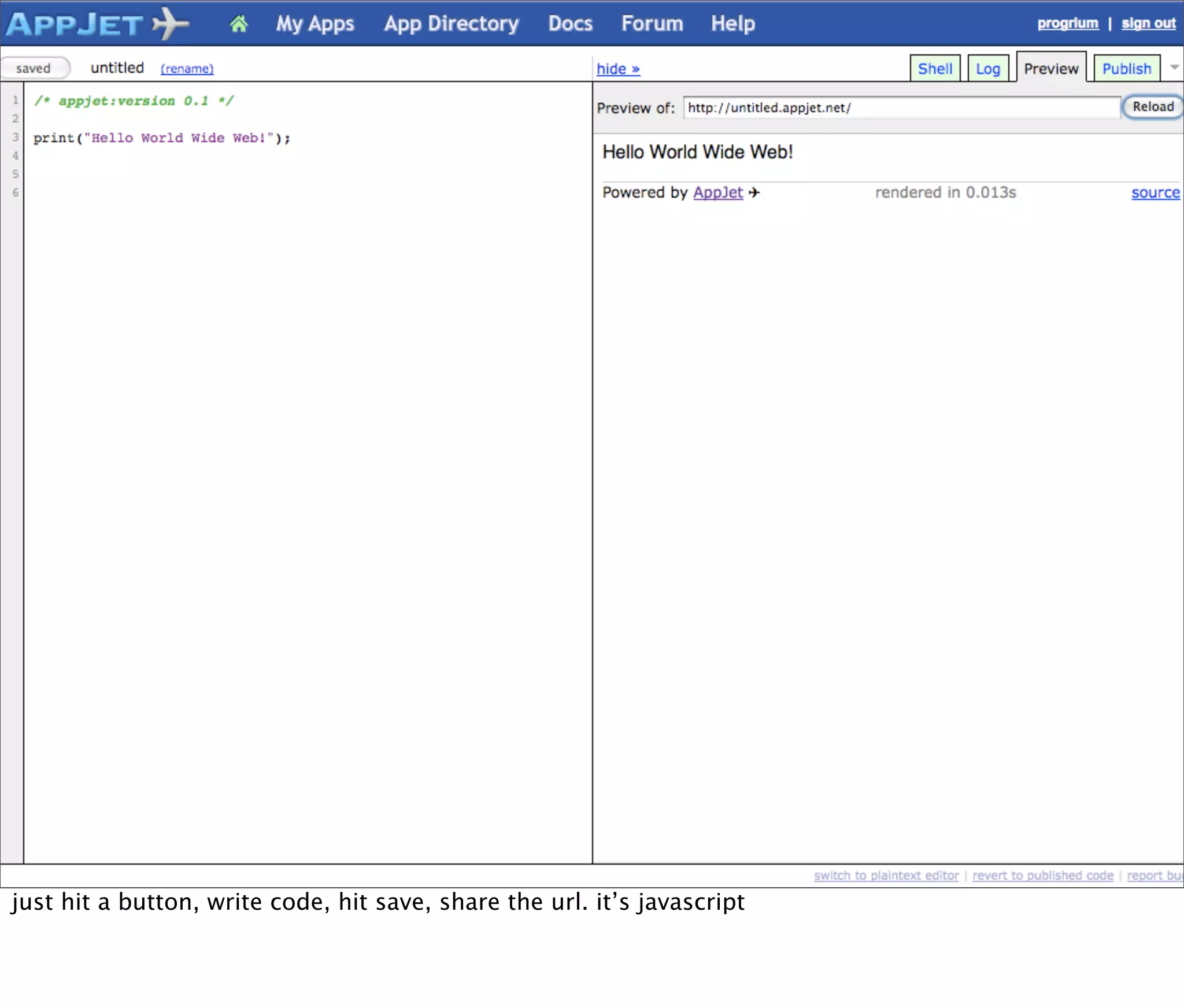This screenshot has width=1184, height=1008.
Task: Collapse the preview pane with hide »
Action: pyautogui.click(x=618, y=69)
